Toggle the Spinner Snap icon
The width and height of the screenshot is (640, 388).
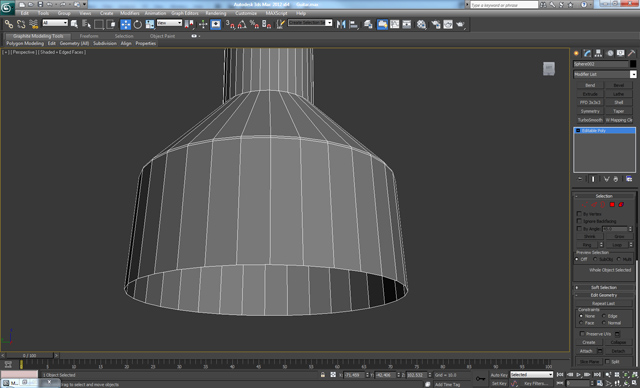(x=267, y=24)
